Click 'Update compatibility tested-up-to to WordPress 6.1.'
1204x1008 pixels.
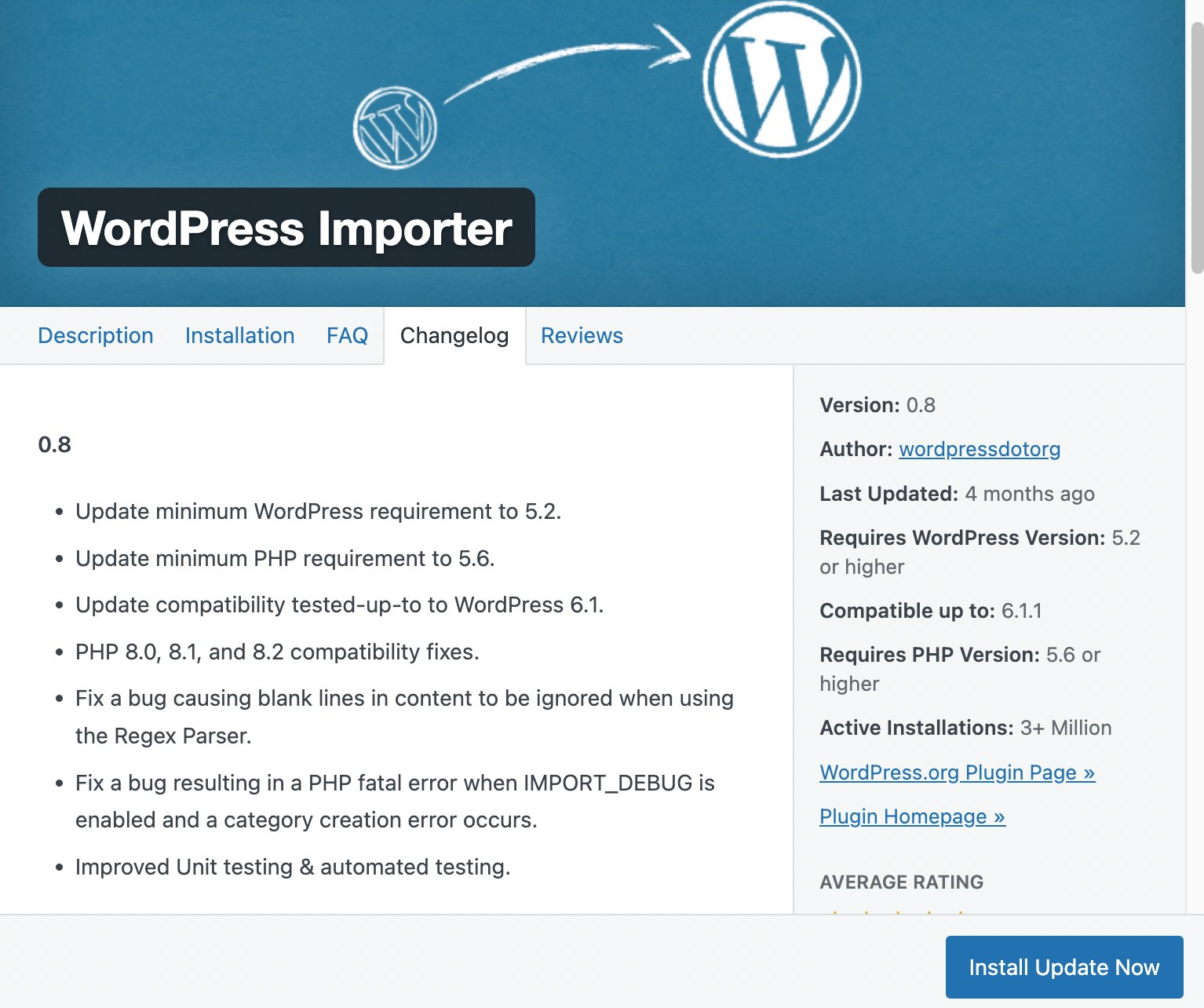(x=340, y=604)
